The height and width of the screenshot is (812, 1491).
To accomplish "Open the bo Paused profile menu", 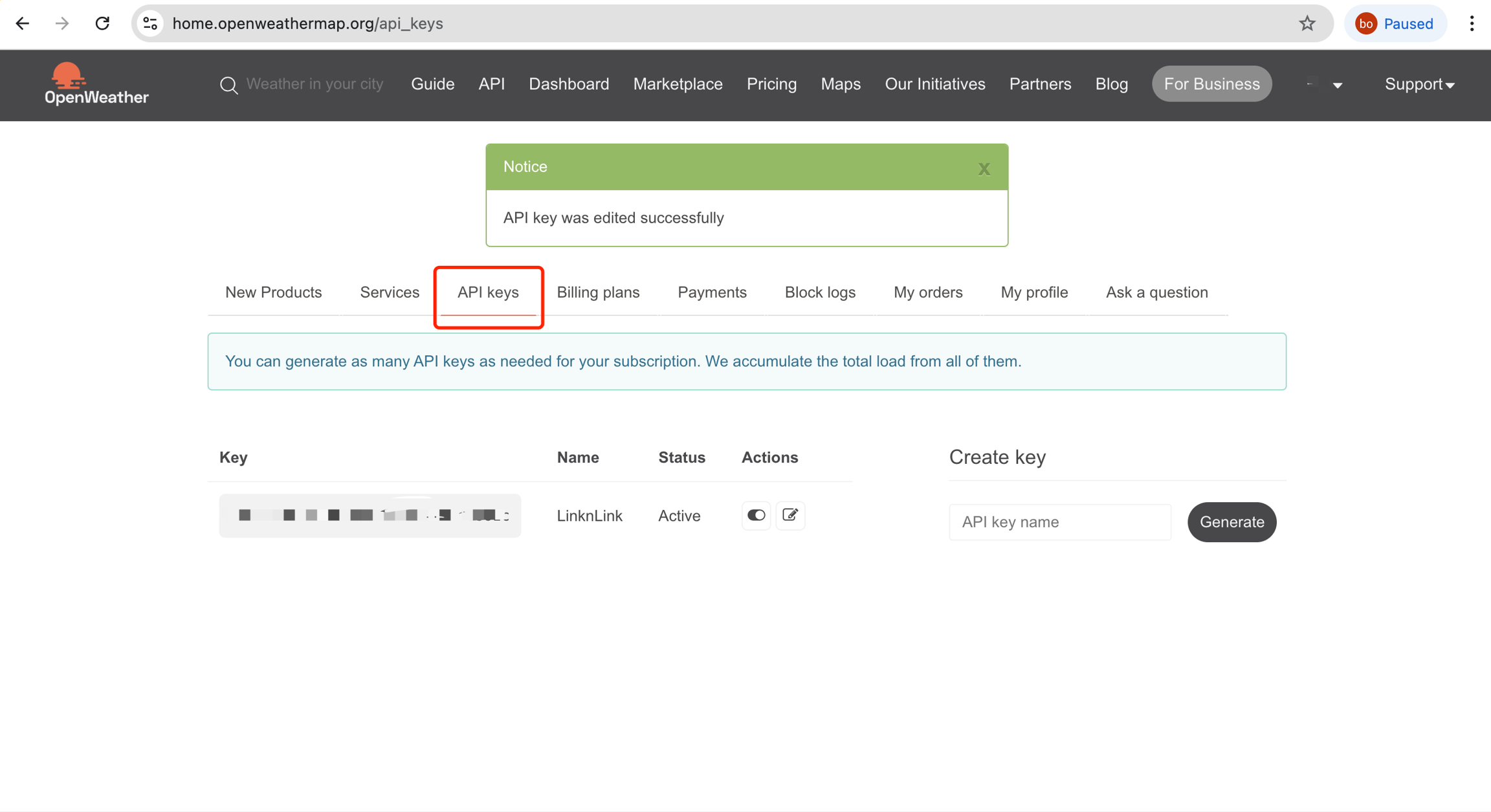I will click(x=1395, y=24).
